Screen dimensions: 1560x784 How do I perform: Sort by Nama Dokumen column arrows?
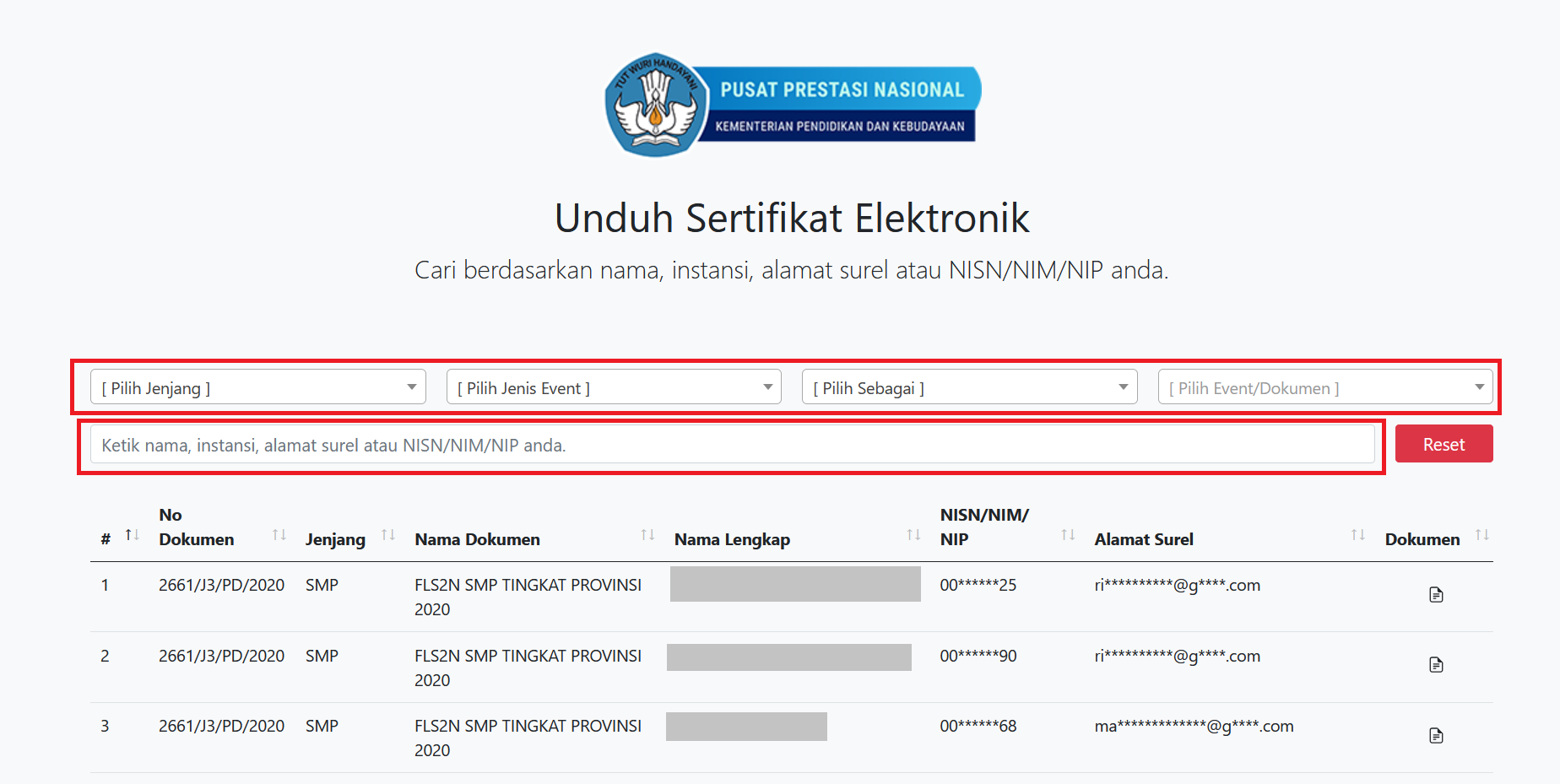tap(647, 535)
